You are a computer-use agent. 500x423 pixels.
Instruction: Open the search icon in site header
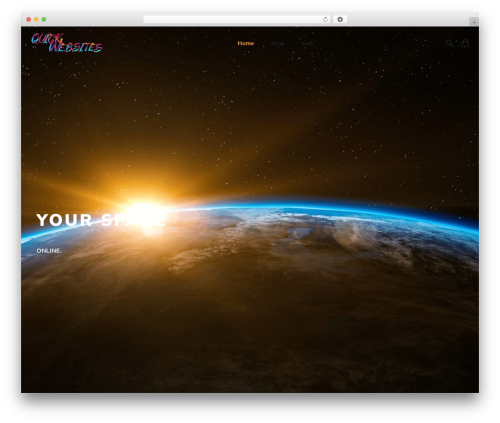pos(449,43)
